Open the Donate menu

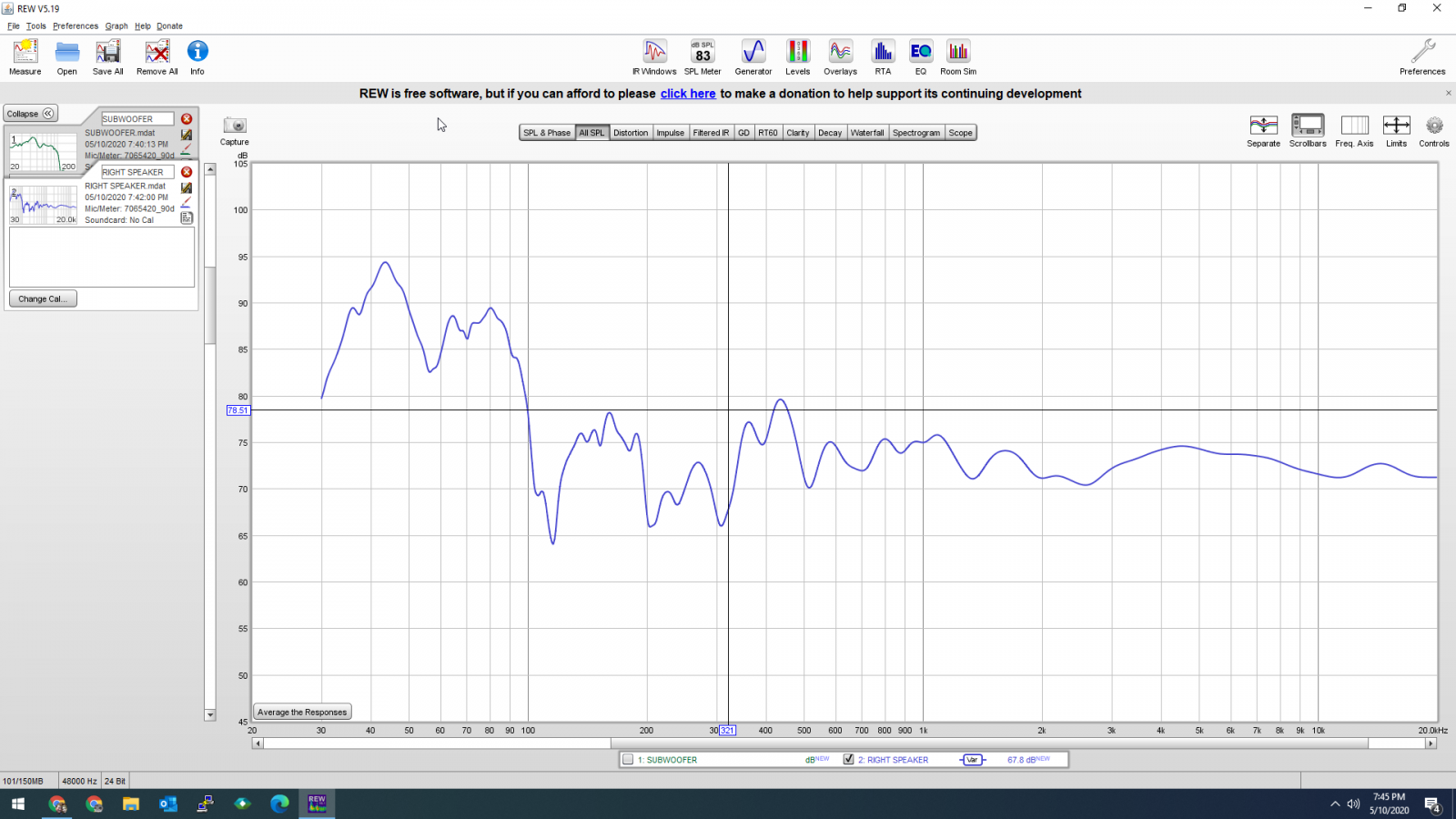(170, 26)
